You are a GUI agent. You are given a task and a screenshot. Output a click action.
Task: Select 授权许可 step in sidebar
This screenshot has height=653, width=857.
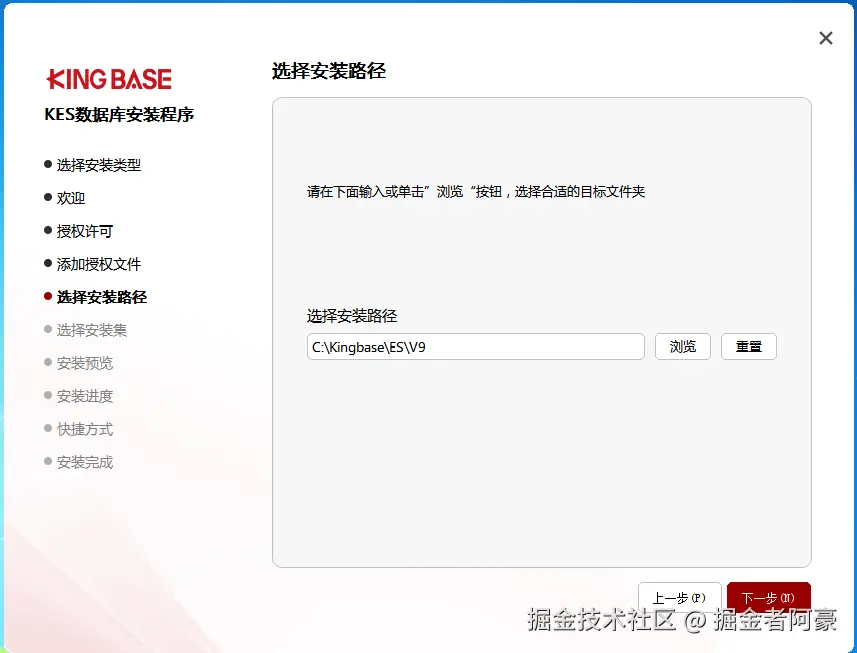[x=78, y=231]
